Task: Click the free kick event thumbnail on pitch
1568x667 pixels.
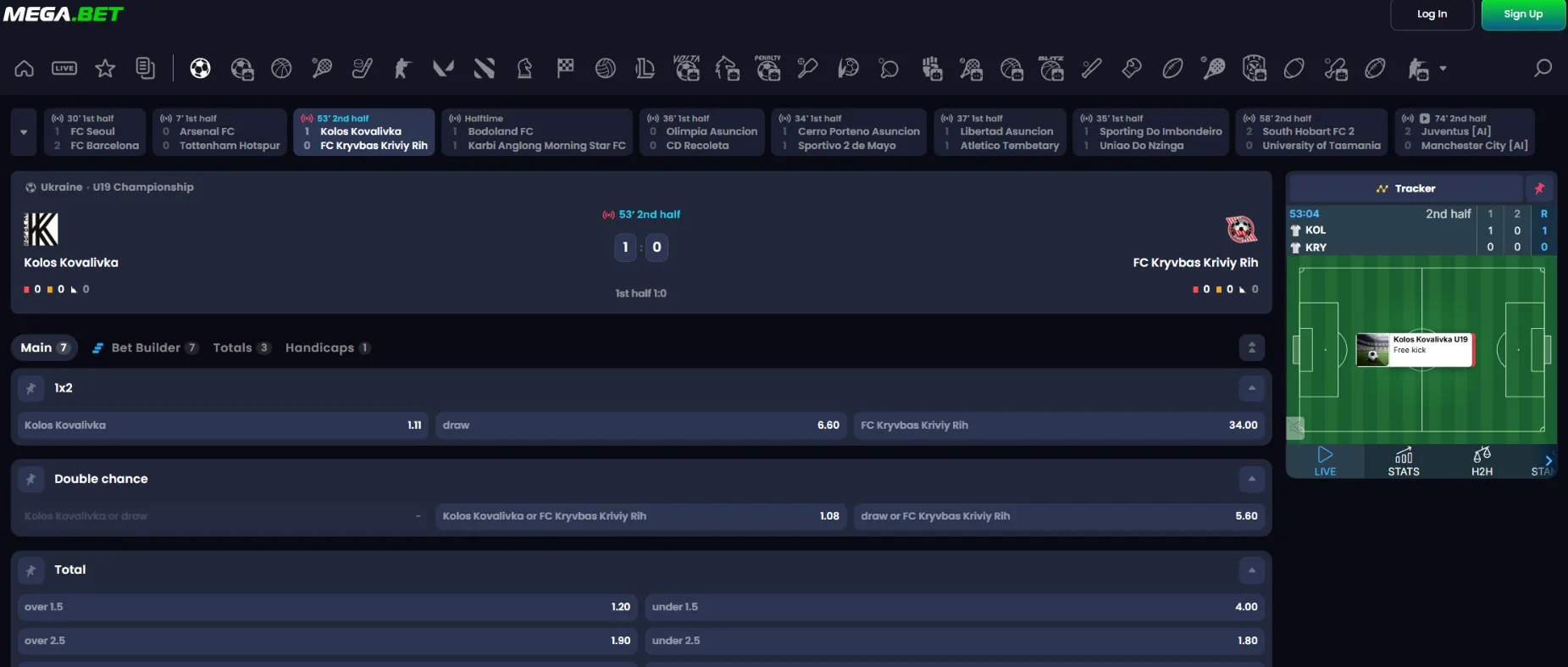Action: point(1372,349)
